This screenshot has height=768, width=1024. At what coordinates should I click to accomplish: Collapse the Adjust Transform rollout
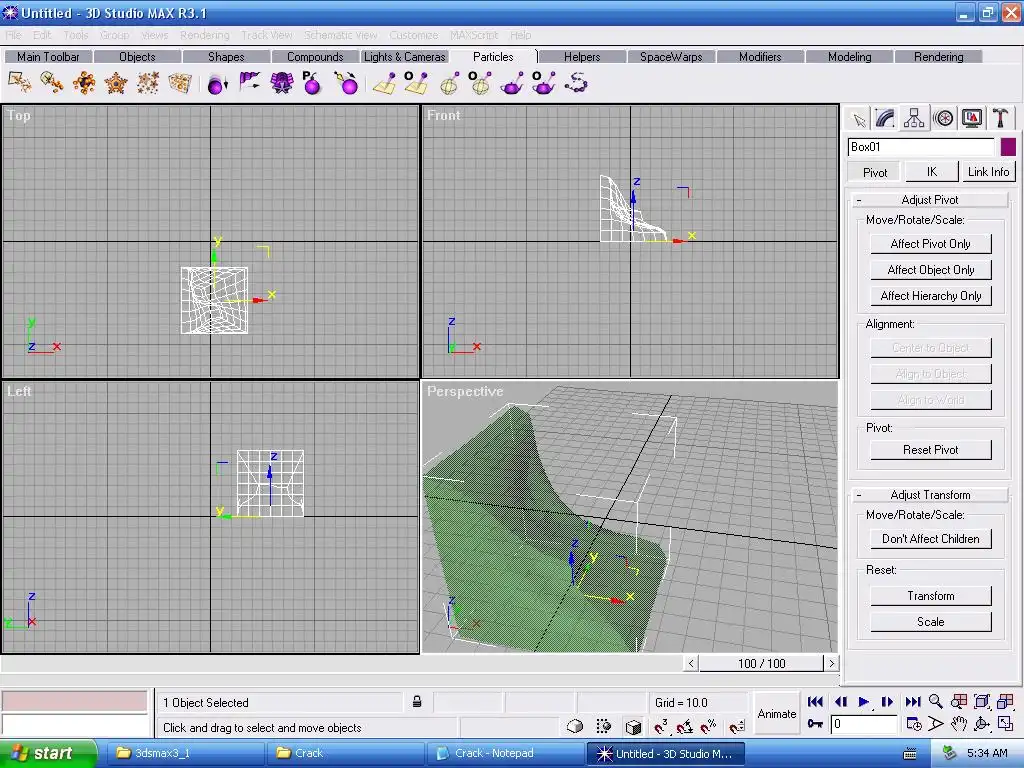point(930,495)
